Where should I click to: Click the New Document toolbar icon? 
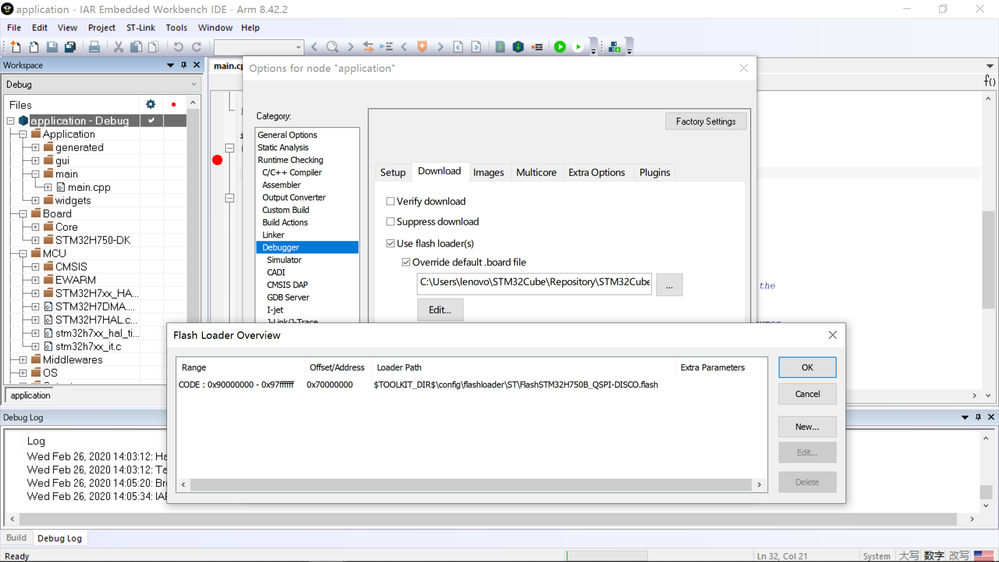click(x=15, y=47)
